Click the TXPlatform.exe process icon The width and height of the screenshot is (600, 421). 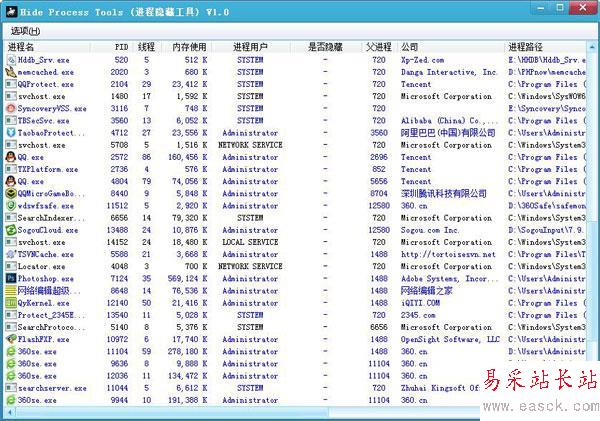[x=11, y=169]
